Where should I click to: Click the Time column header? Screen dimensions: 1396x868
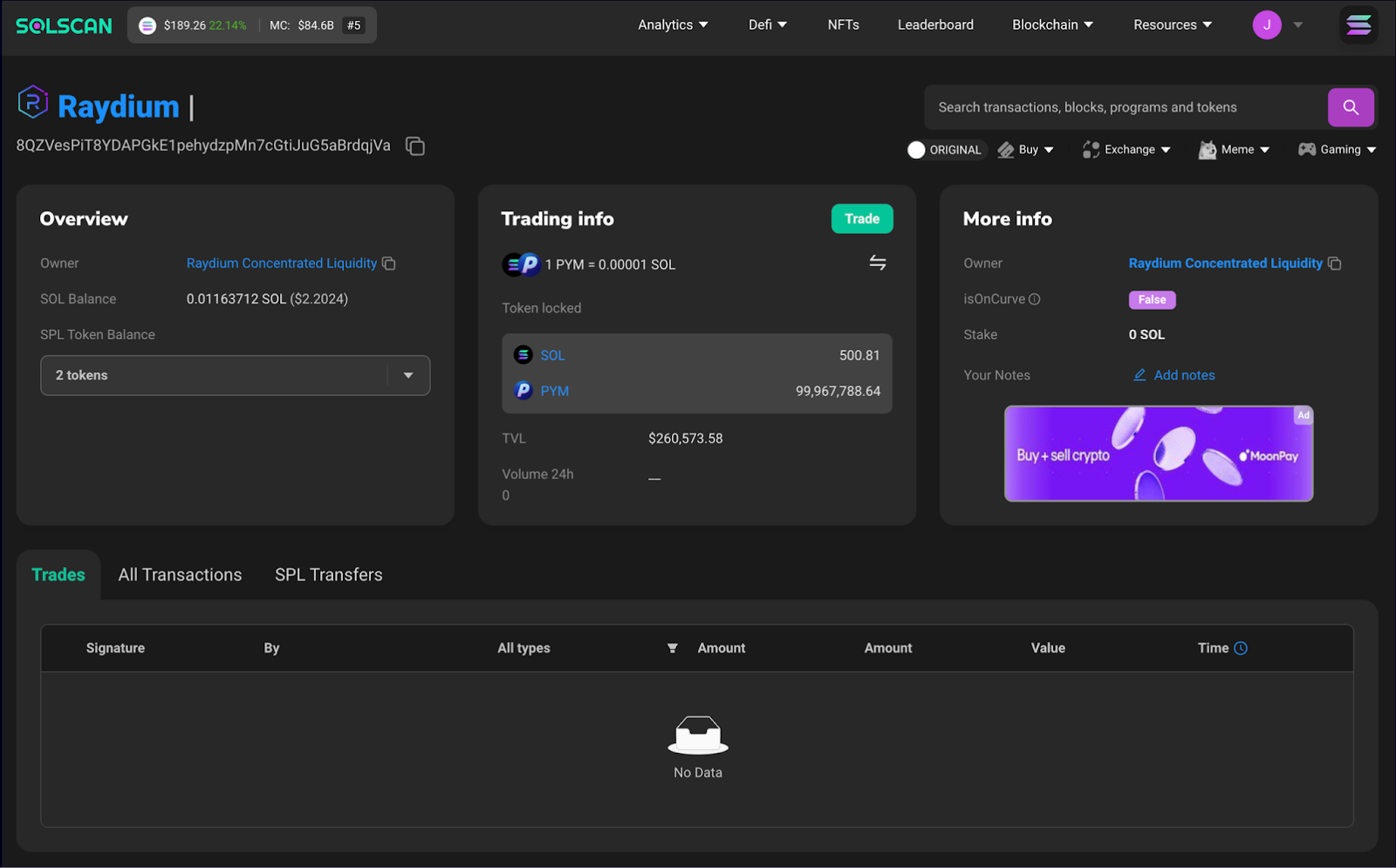pyautogui.click(x=1213, y=648)
